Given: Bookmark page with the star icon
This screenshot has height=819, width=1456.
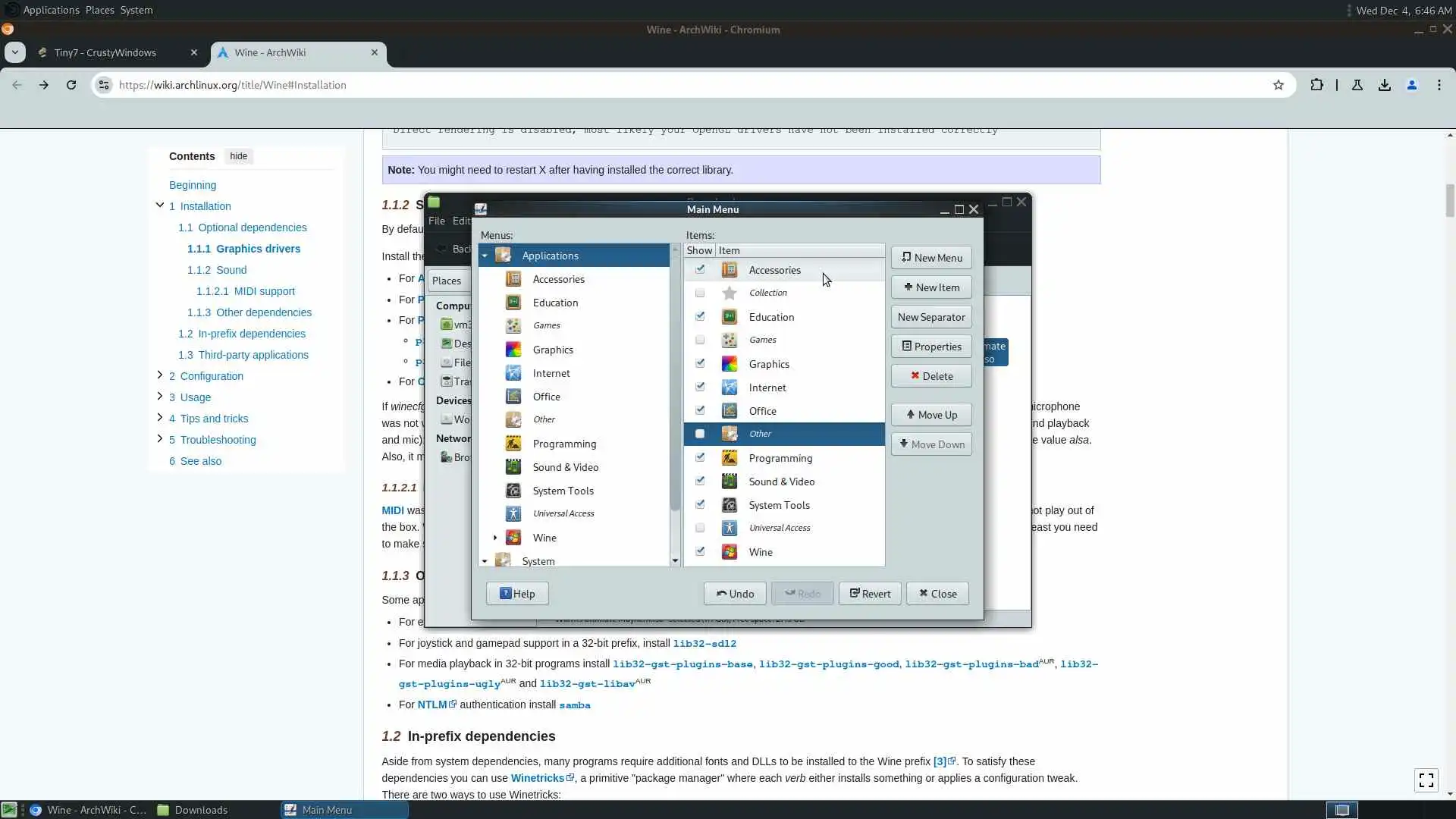Looking at the screenshot, I should tap(1279, 85).
